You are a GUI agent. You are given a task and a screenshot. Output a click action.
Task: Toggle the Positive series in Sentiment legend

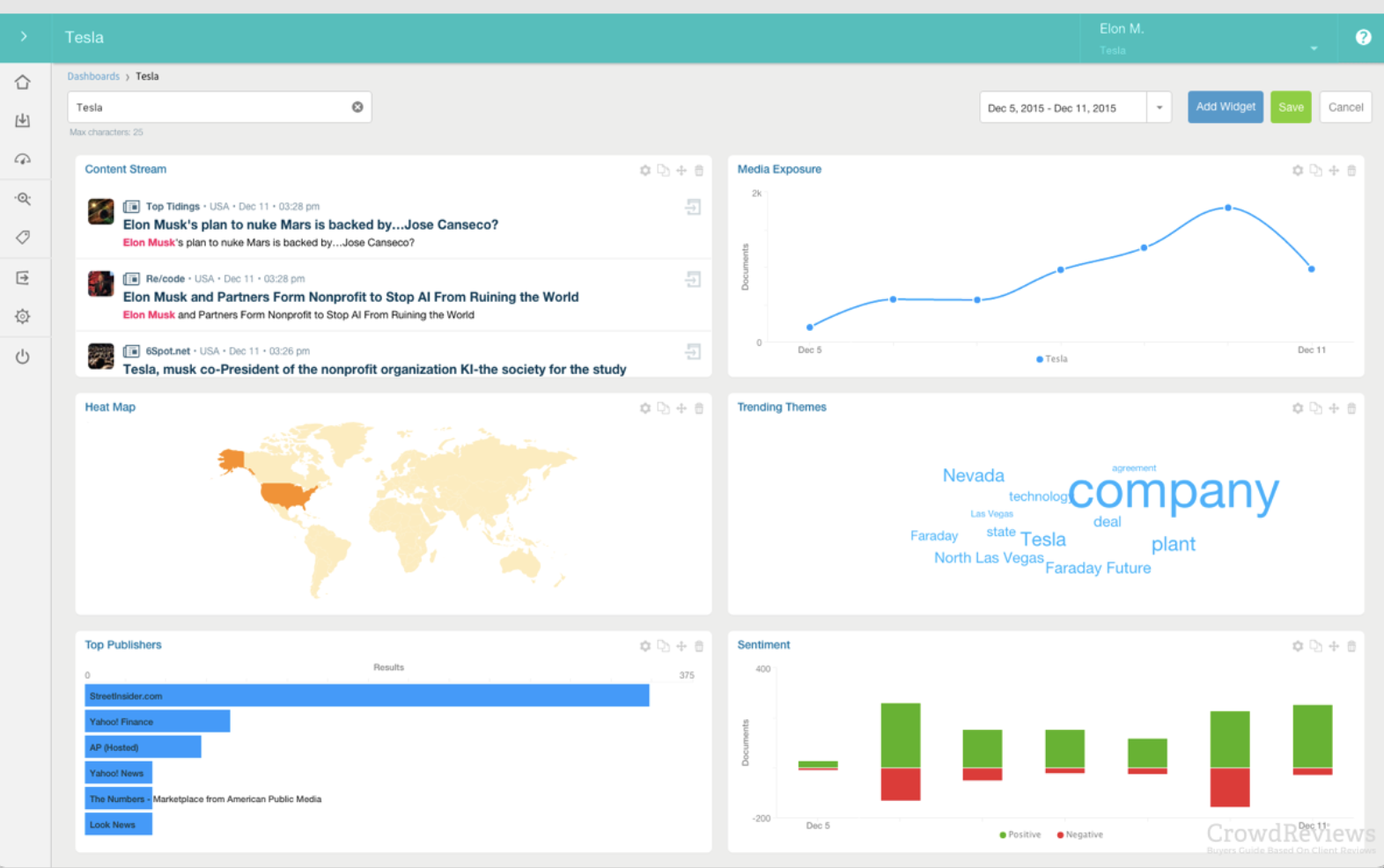(x=1020, y=835)
